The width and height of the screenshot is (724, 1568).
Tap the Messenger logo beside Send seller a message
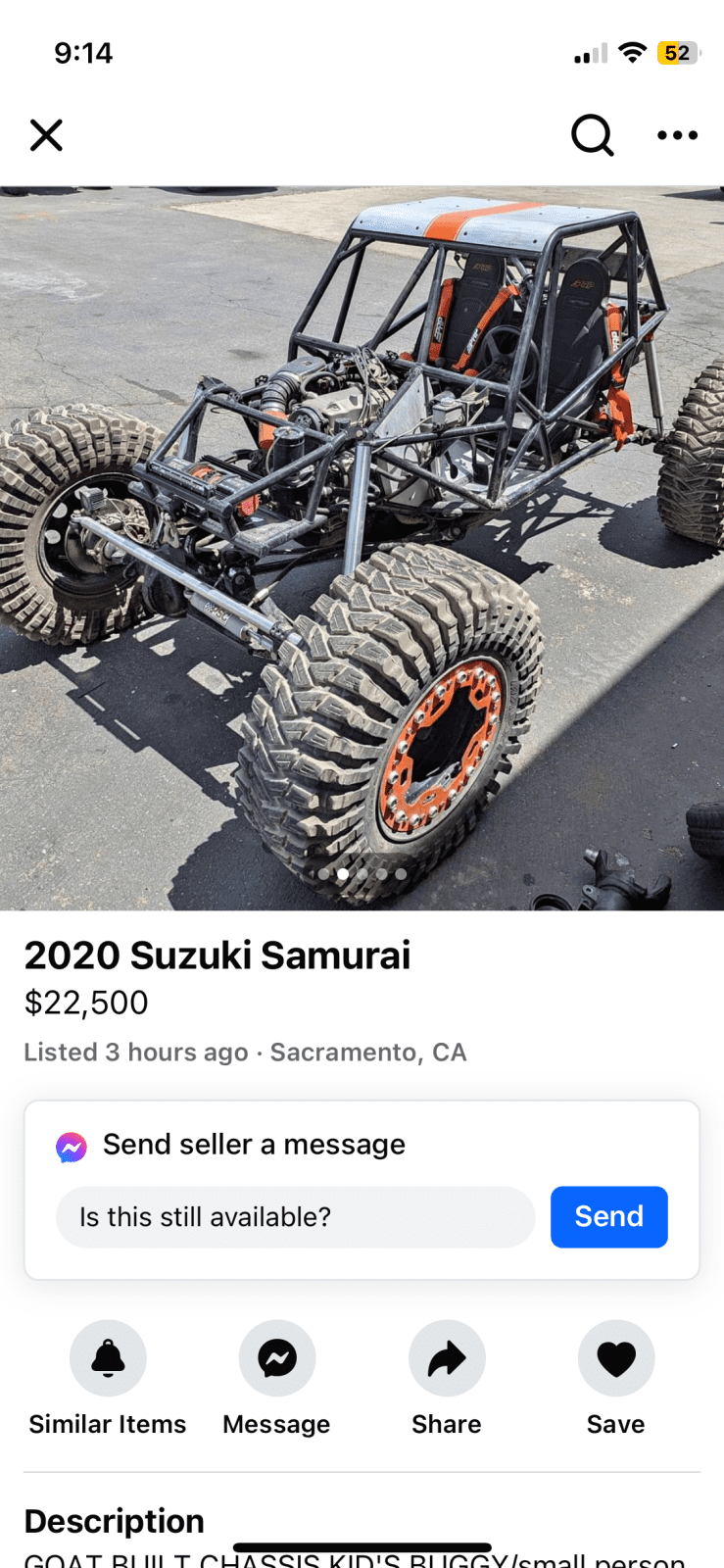pyautogui.click(x=72, y=1147)
